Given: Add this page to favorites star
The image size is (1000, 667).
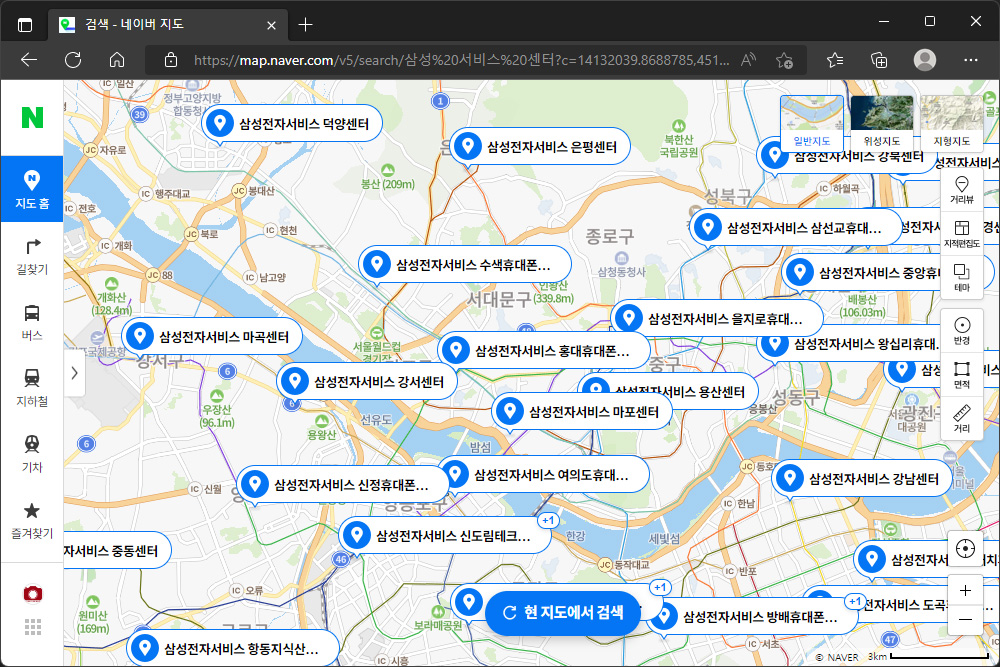Looking at the screenshot, I should click(x=784, y=60).
